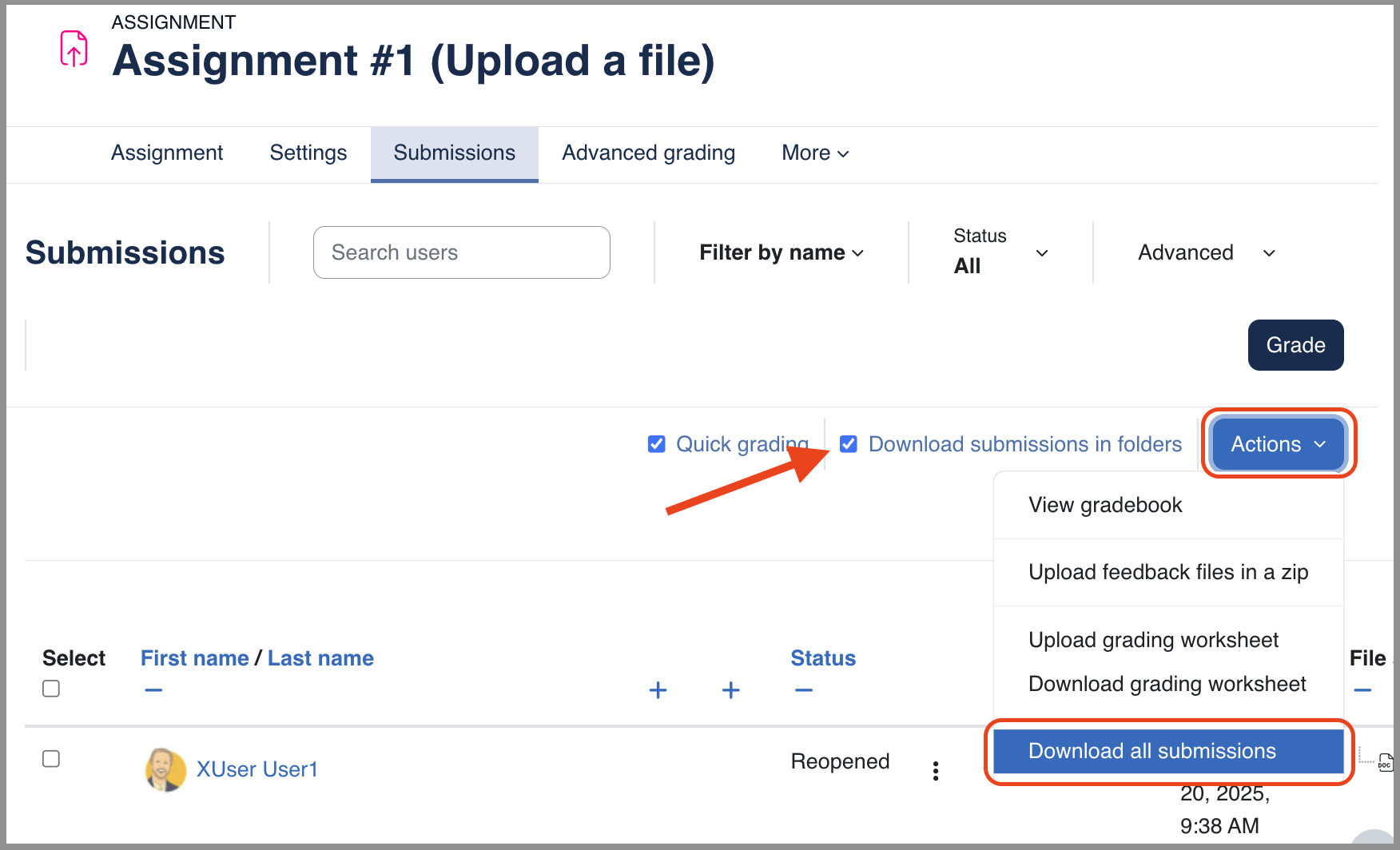
Task: Click the plus icon closest to Status column
Action: (x=730, y=690)
